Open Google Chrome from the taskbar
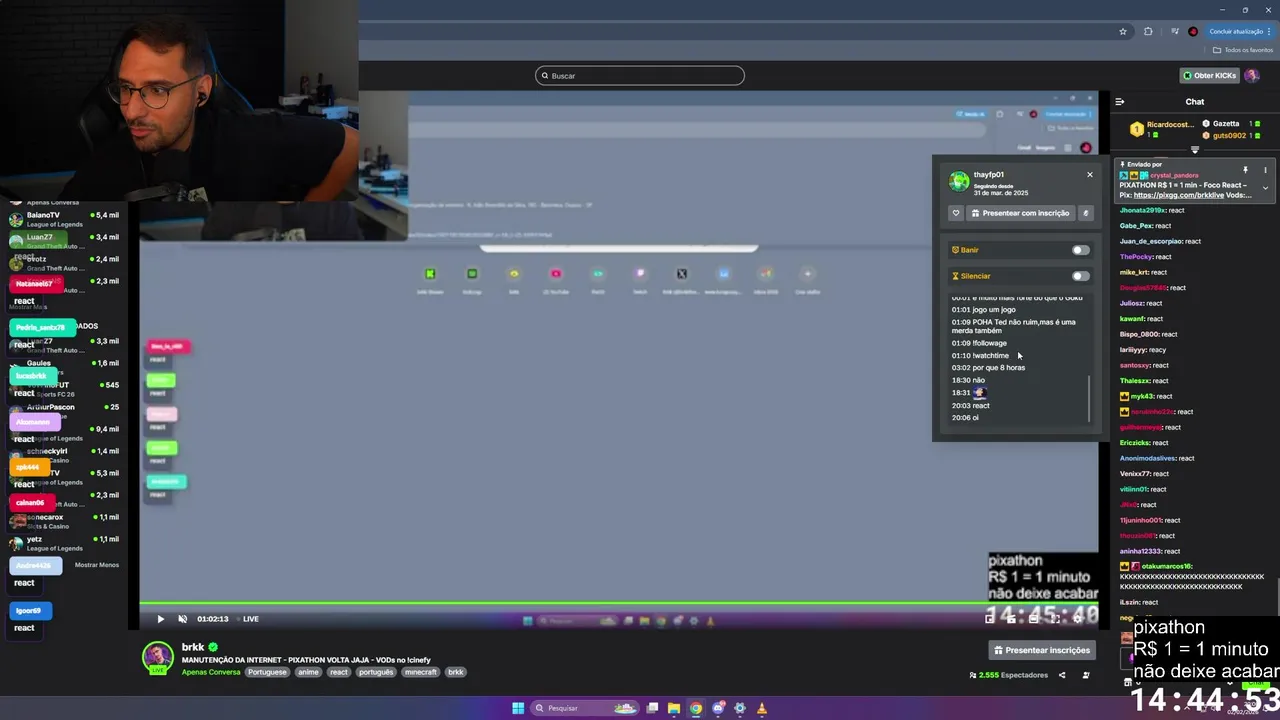Image resolution: width=1280 pixels, height=720 pixels. 696,708
